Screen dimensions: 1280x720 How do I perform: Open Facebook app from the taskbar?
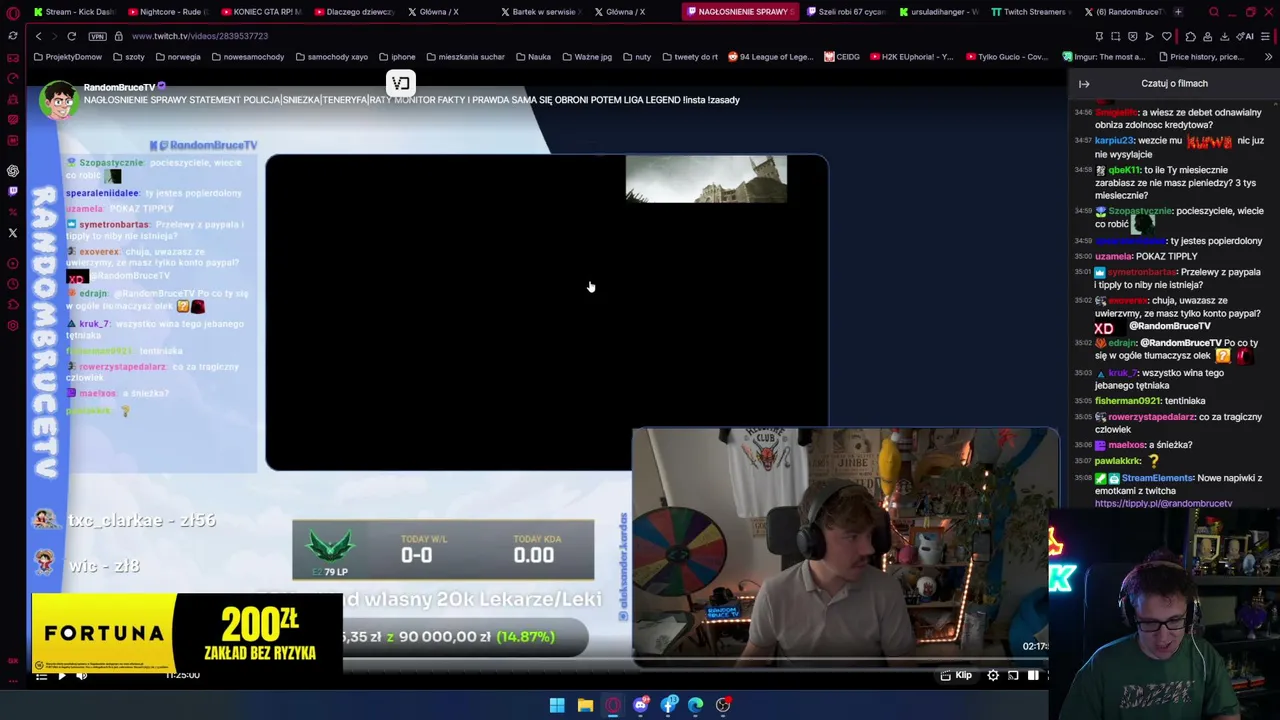(x=669, y=705)
